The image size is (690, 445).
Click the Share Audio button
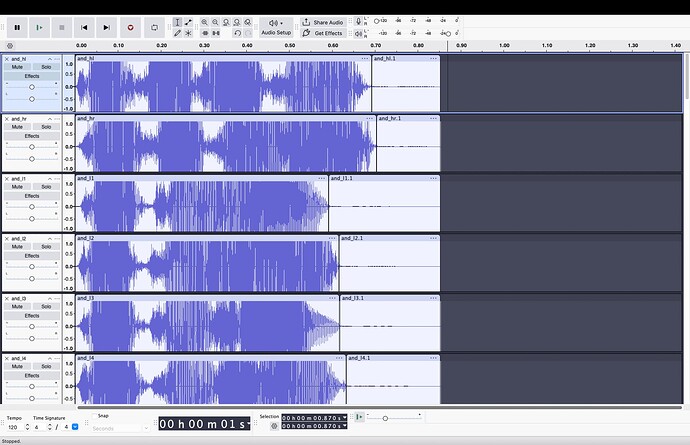[x=323, y=22]
